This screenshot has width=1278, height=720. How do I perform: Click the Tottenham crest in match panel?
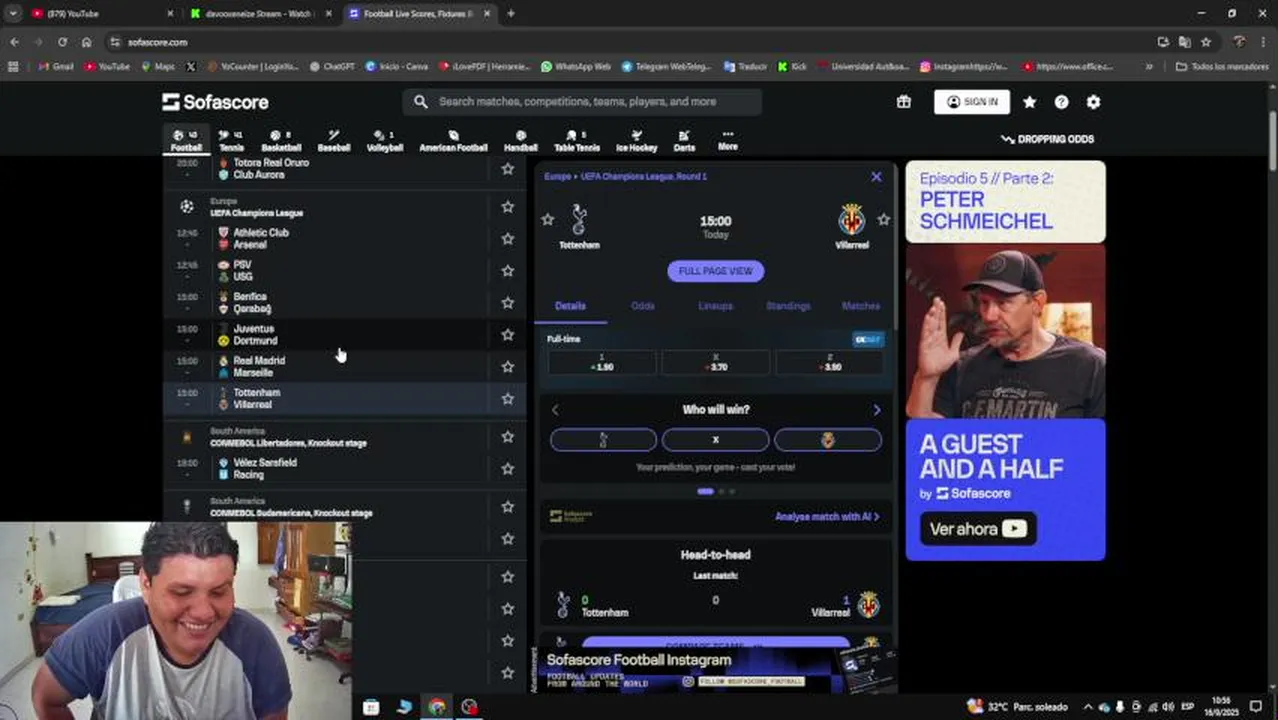(578, 220)
